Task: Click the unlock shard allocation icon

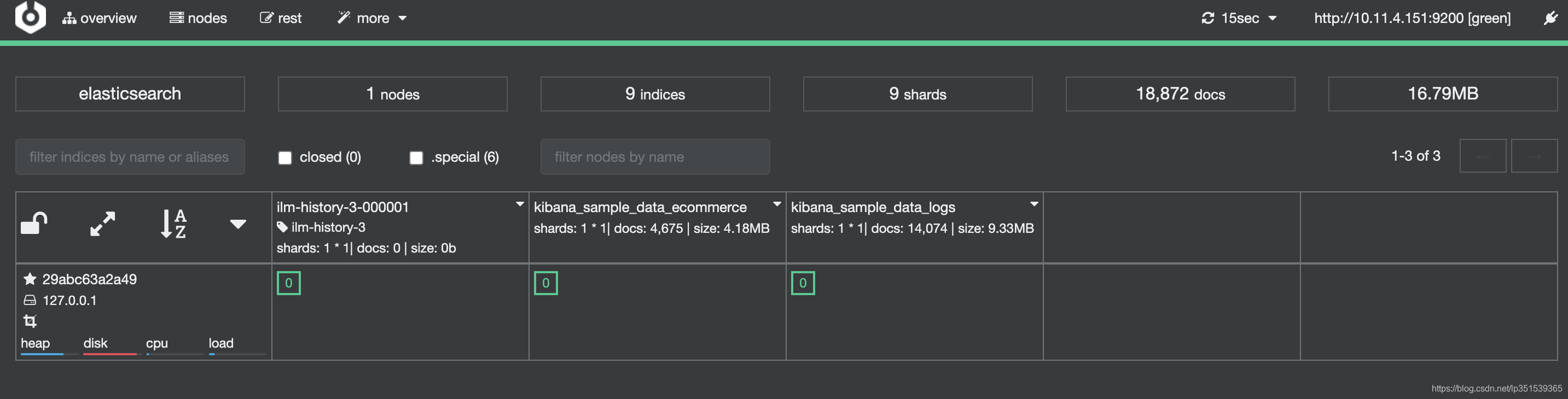Action: click(x=34, y=223)
